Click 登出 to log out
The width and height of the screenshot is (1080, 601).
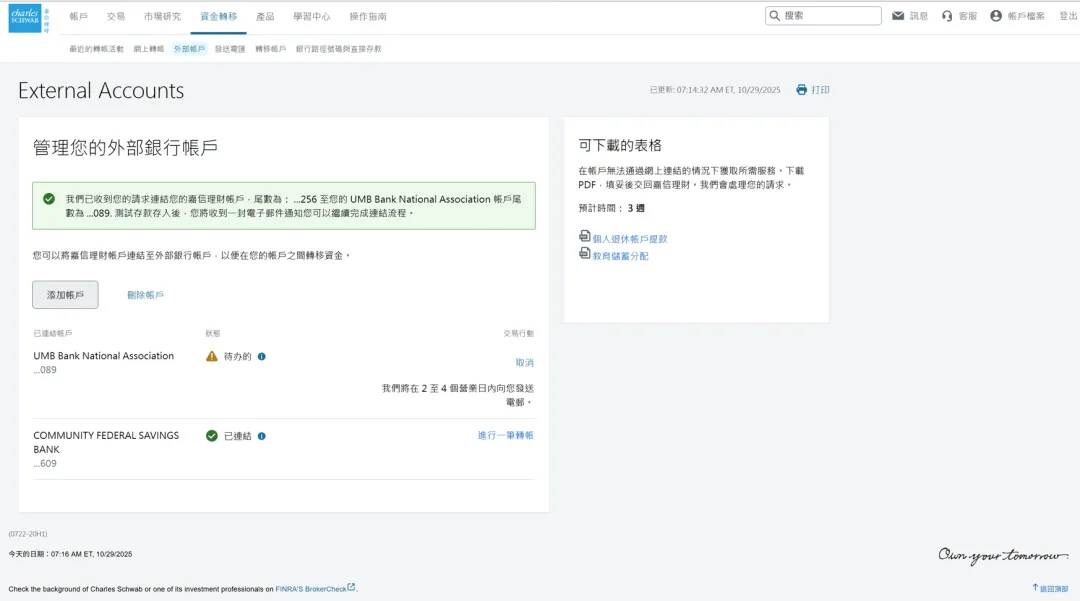pos(1068,16)
